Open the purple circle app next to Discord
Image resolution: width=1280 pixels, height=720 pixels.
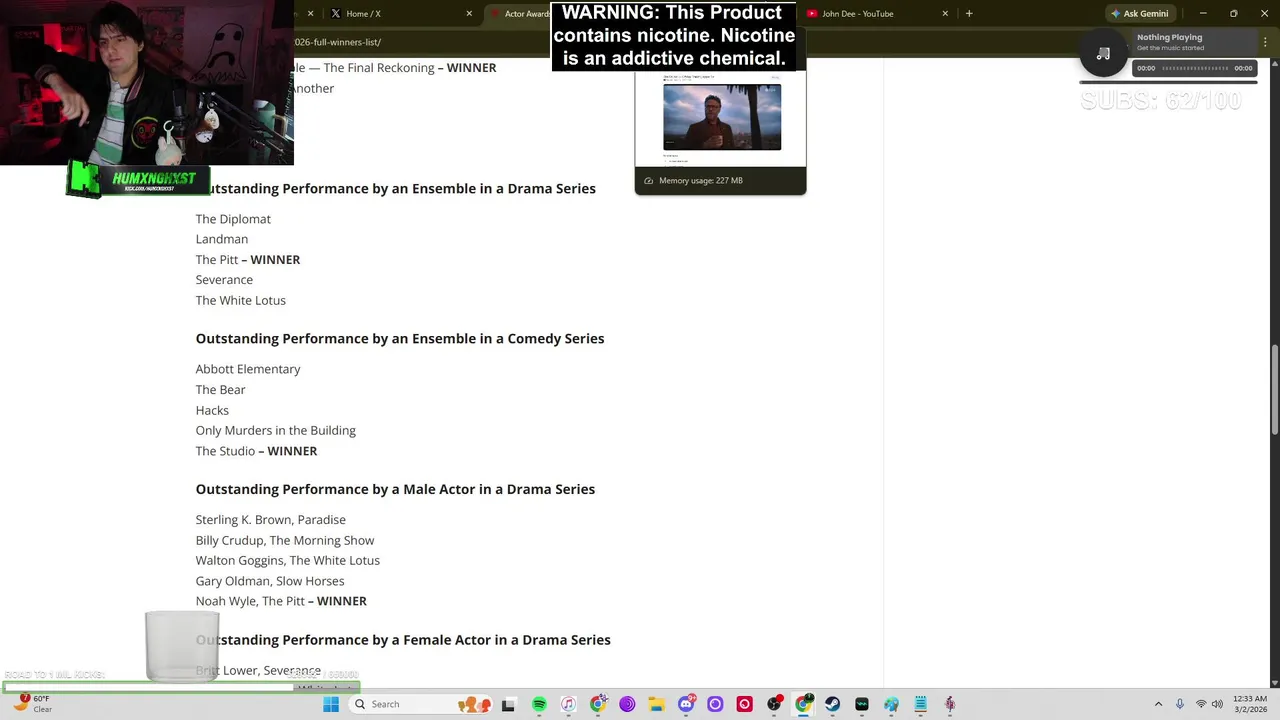715,704
